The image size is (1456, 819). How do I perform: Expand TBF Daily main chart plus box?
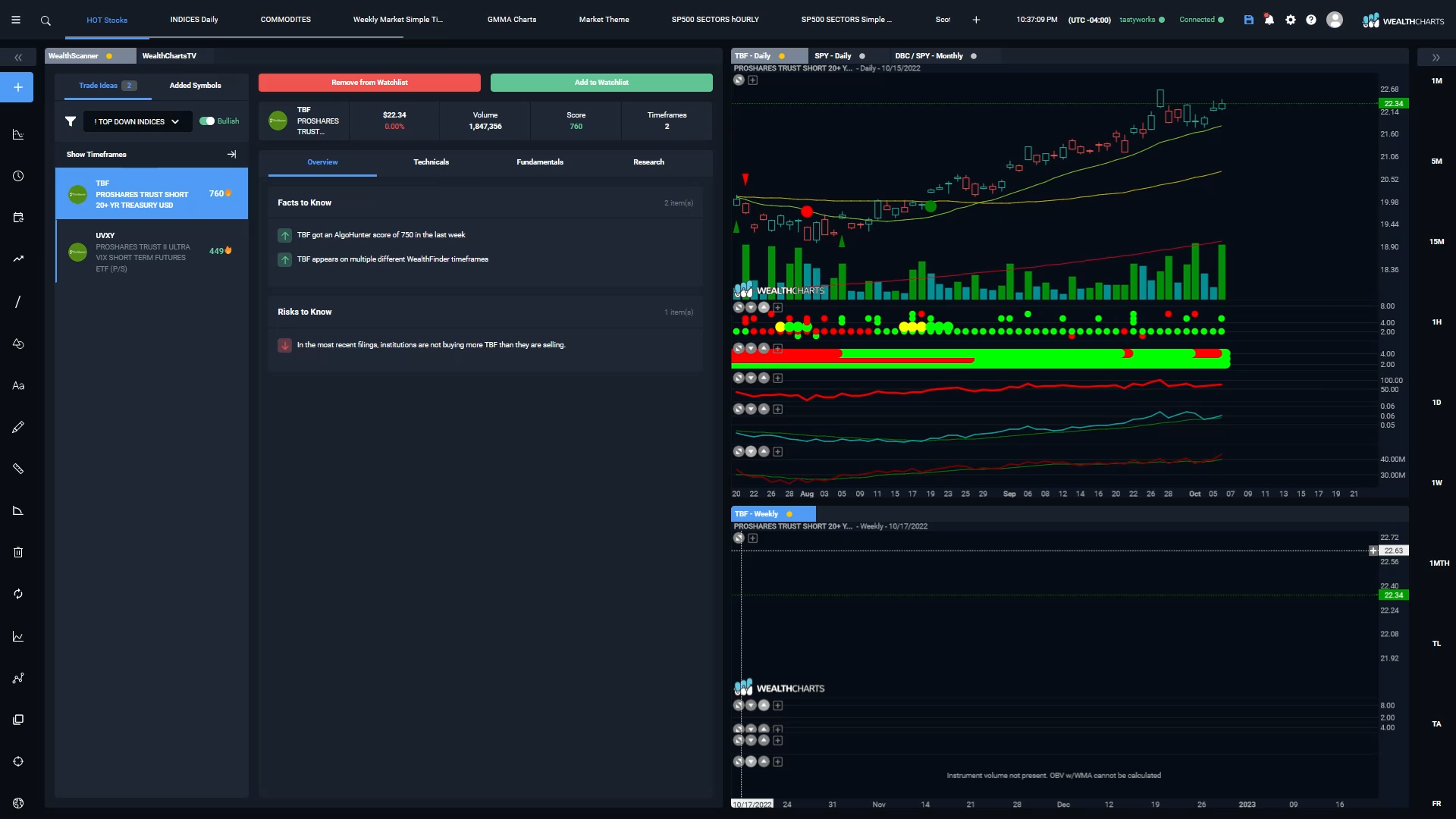(753, 80)
